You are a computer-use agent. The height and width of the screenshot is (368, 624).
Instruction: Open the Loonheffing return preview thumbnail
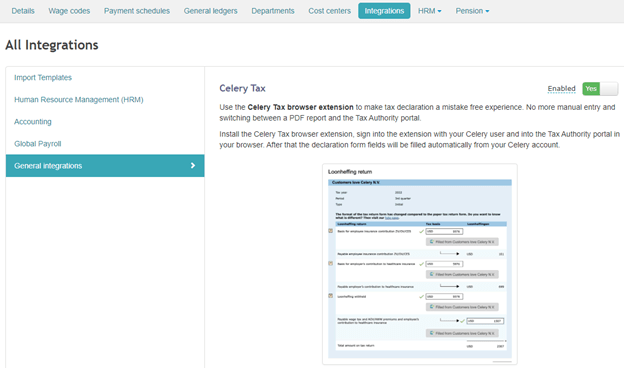pos(420,264)
